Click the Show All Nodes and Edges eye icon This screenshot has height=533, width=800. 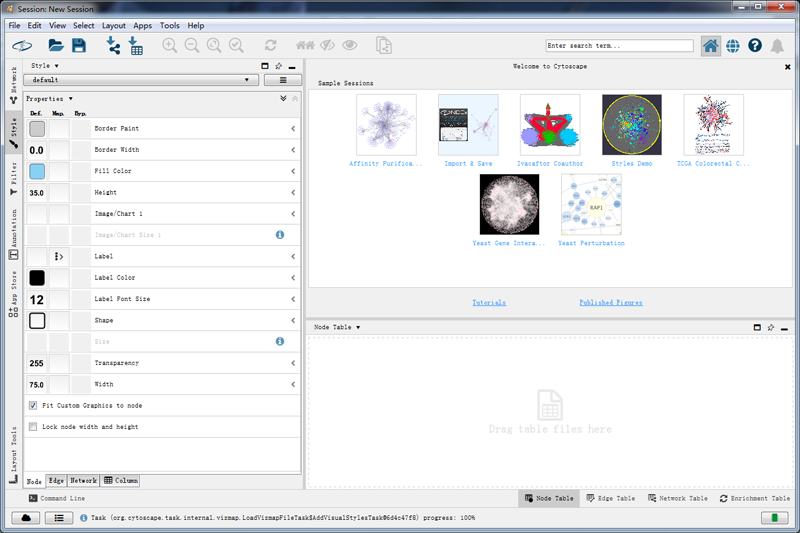tap(349, 45)
